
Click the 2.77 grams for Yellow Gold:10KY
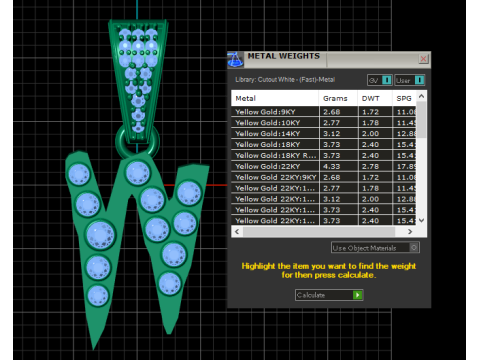pyautogui.click(x=338, y=123)
